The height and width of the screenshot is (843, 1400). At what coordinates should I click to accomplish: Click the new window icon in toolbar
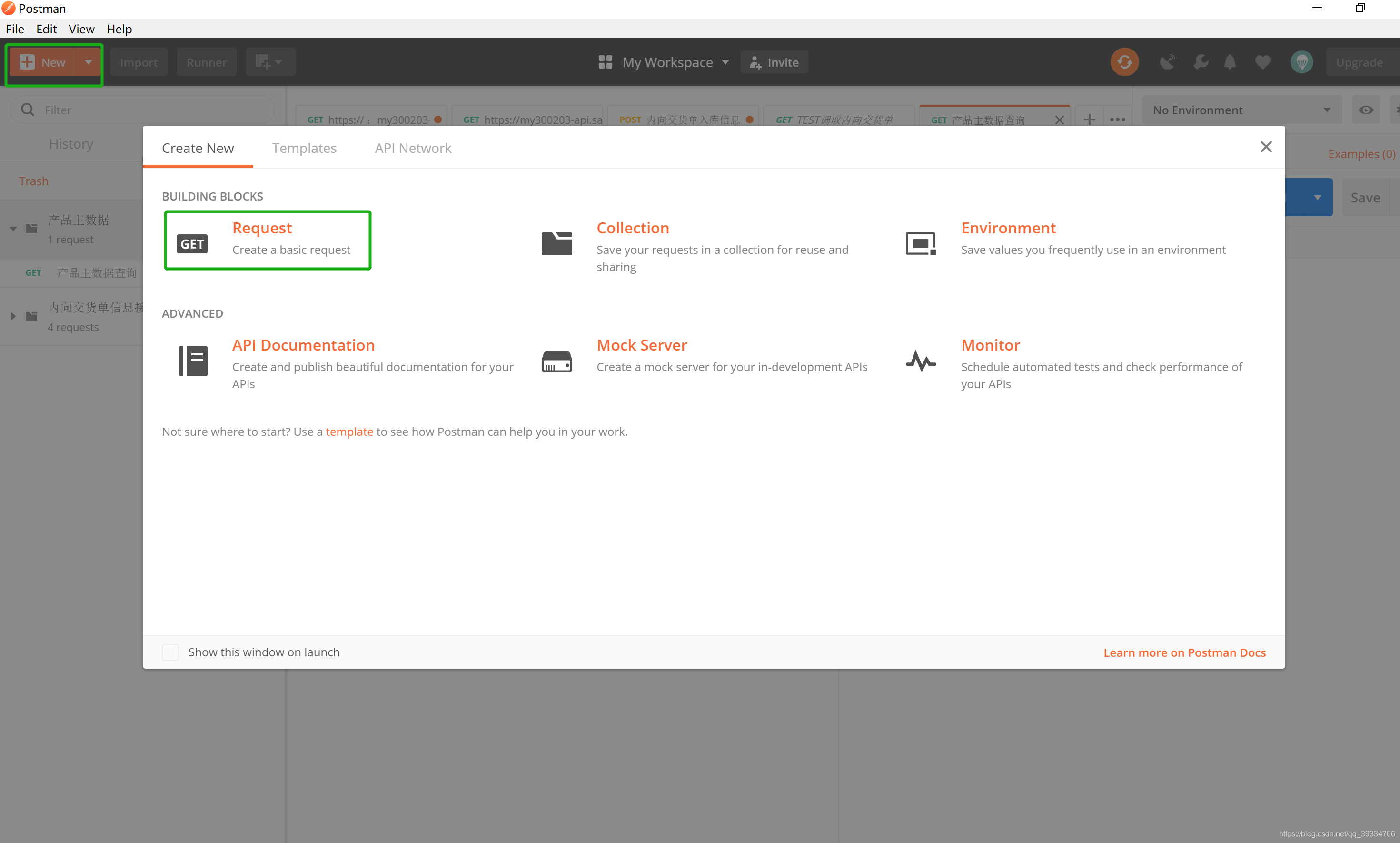click(x=263, y=62)
